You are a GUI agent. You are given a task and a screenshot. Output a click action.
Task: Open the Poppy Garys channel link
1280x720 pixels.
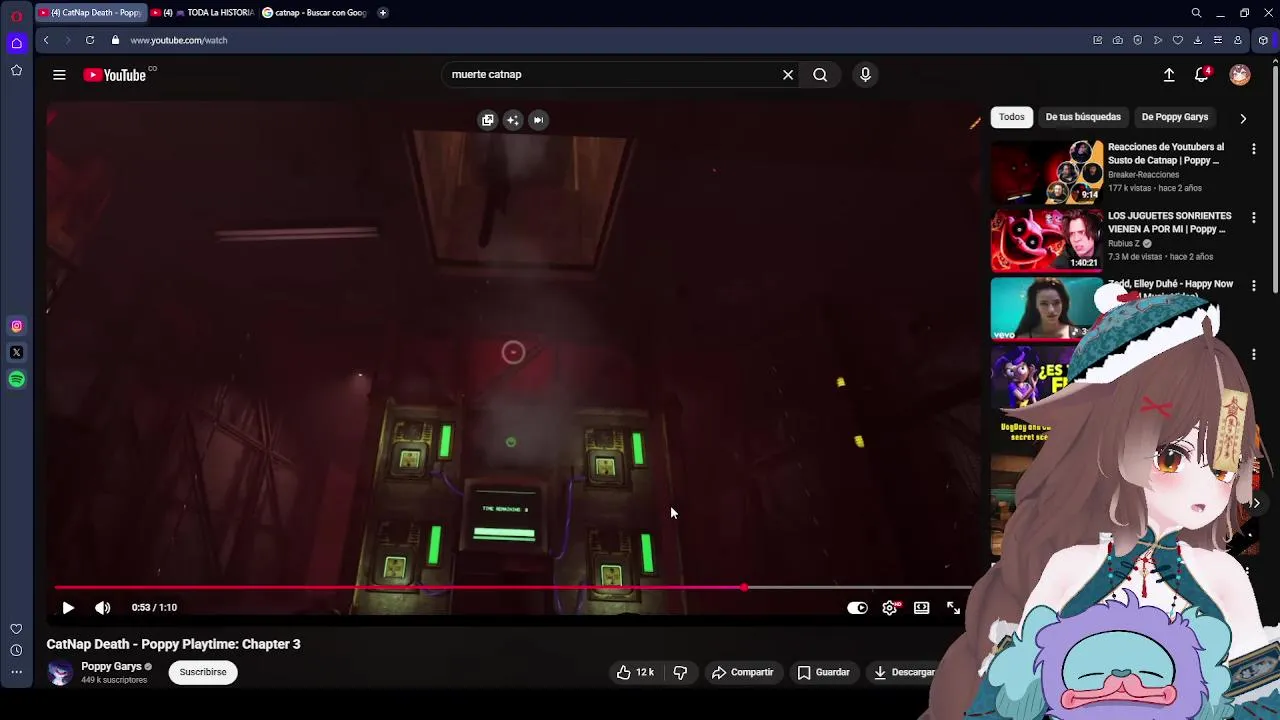point(111,667)
